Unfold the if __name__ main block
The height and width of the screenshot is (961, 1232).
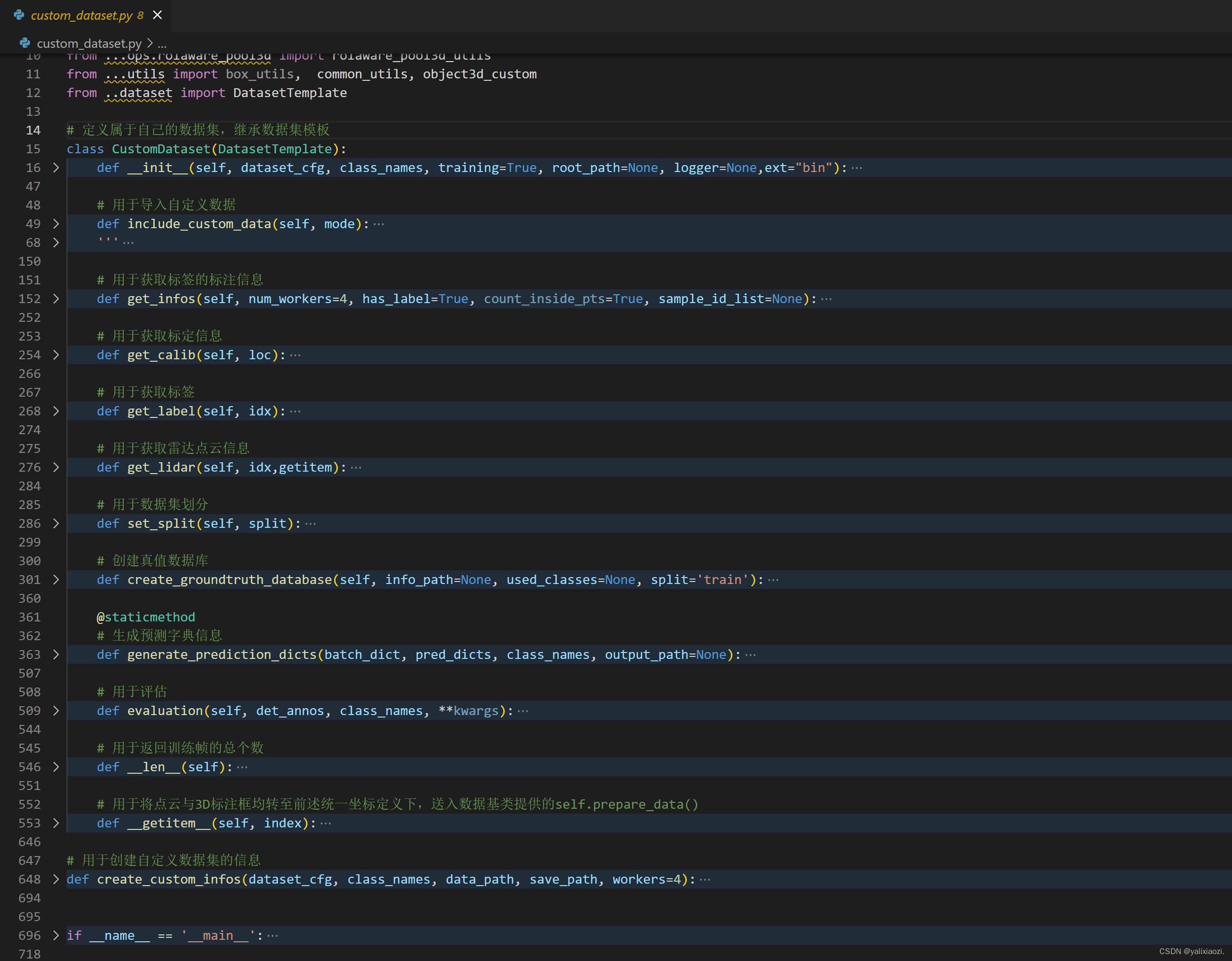(56, 935)
